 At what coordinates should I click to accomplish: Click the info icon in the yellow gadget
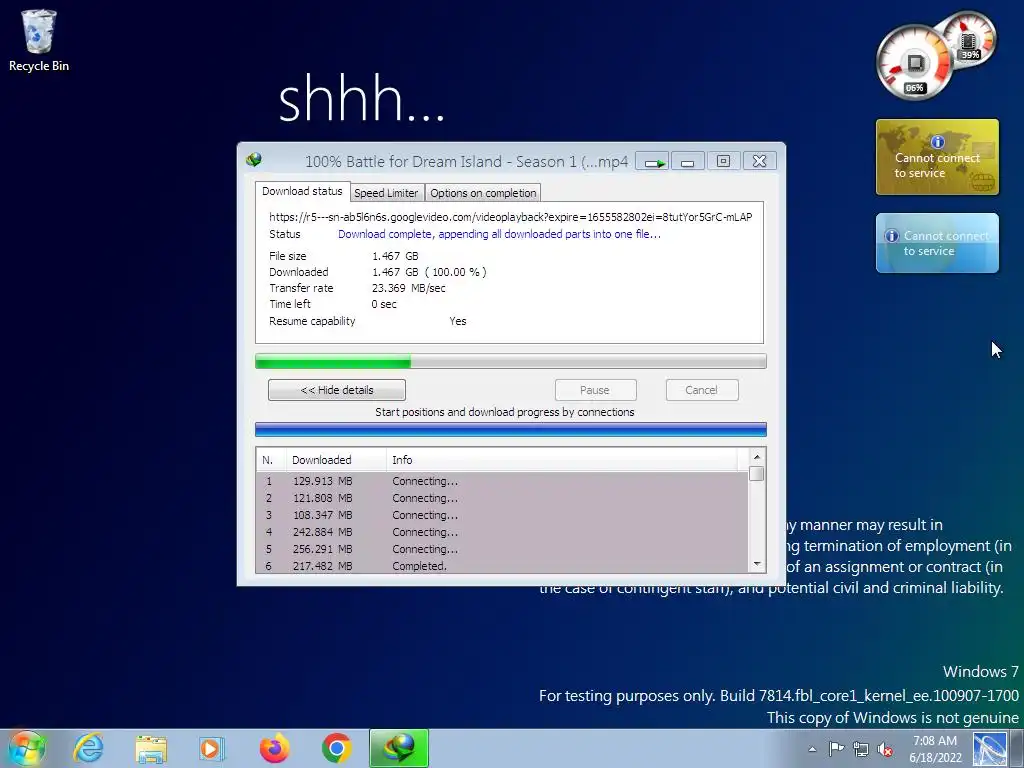point(938,142)
